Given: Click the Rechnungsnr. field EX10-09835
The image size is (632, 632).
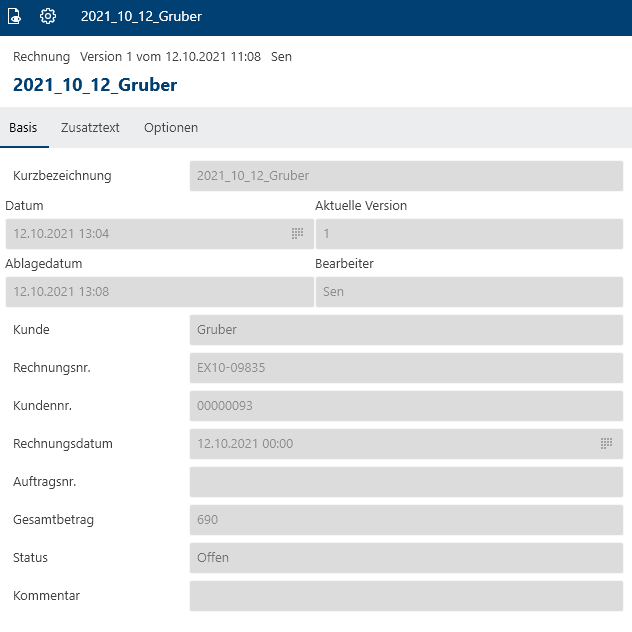Looking at the screenshot, I should [x=406, y=368].
